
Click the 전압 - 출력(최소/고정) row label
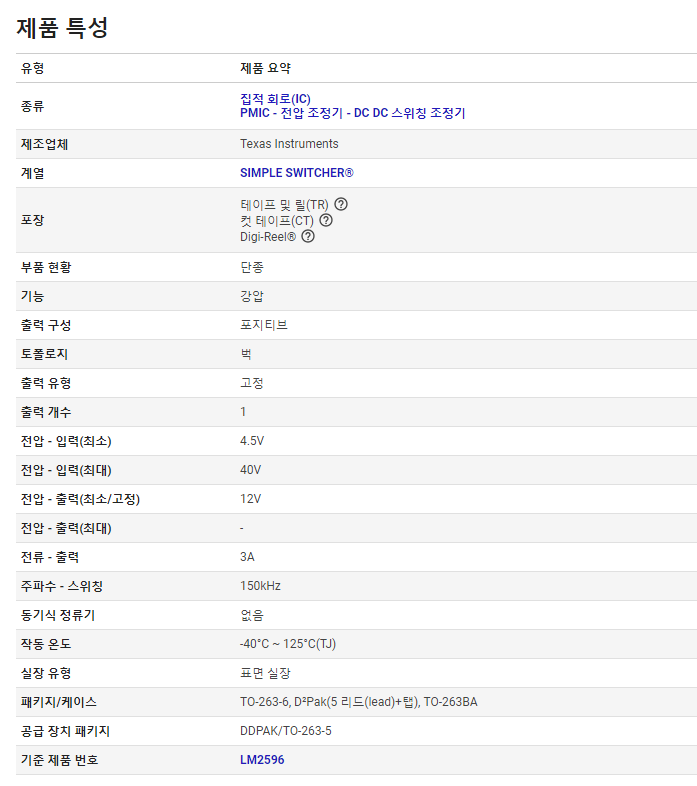[80, 499]
